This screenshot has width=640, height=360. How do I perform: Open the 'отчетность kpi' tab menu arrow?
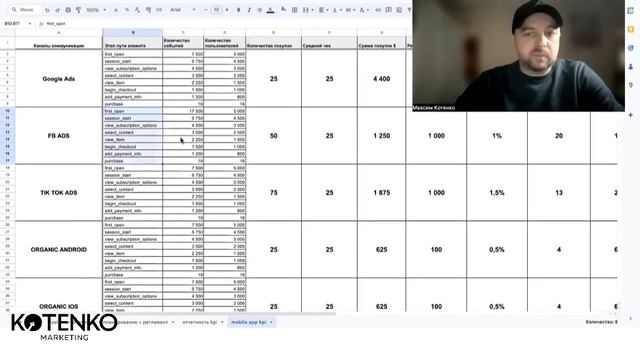(222, 322)
